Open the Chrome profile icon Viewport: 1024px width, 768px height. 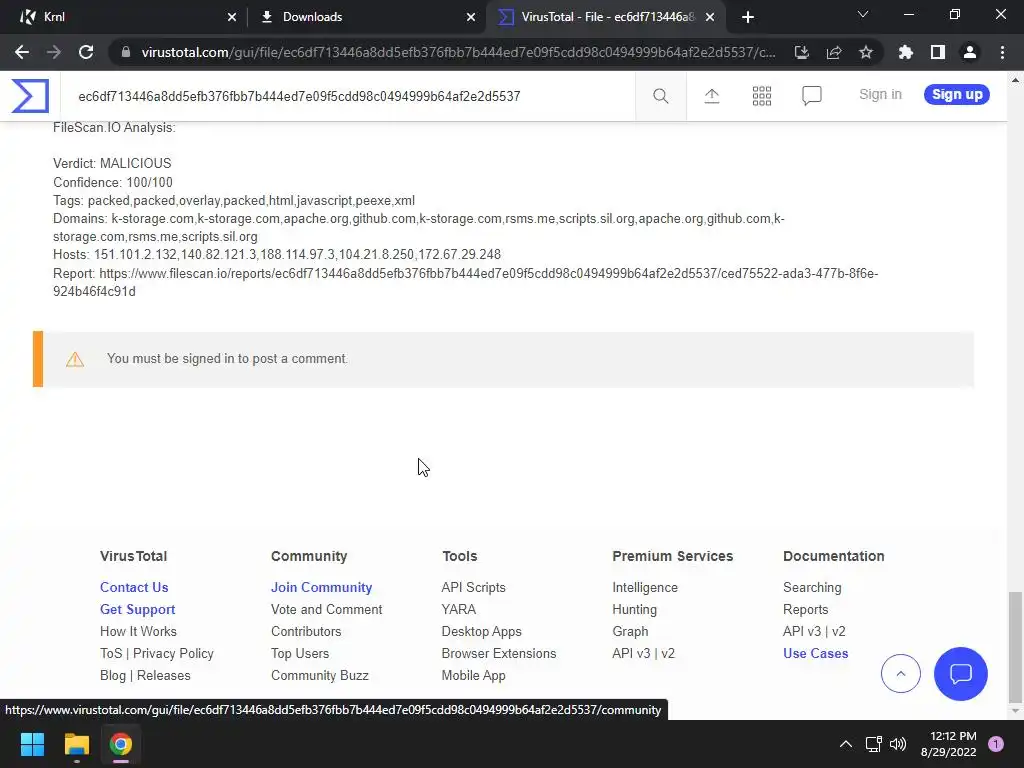(970, 52)
